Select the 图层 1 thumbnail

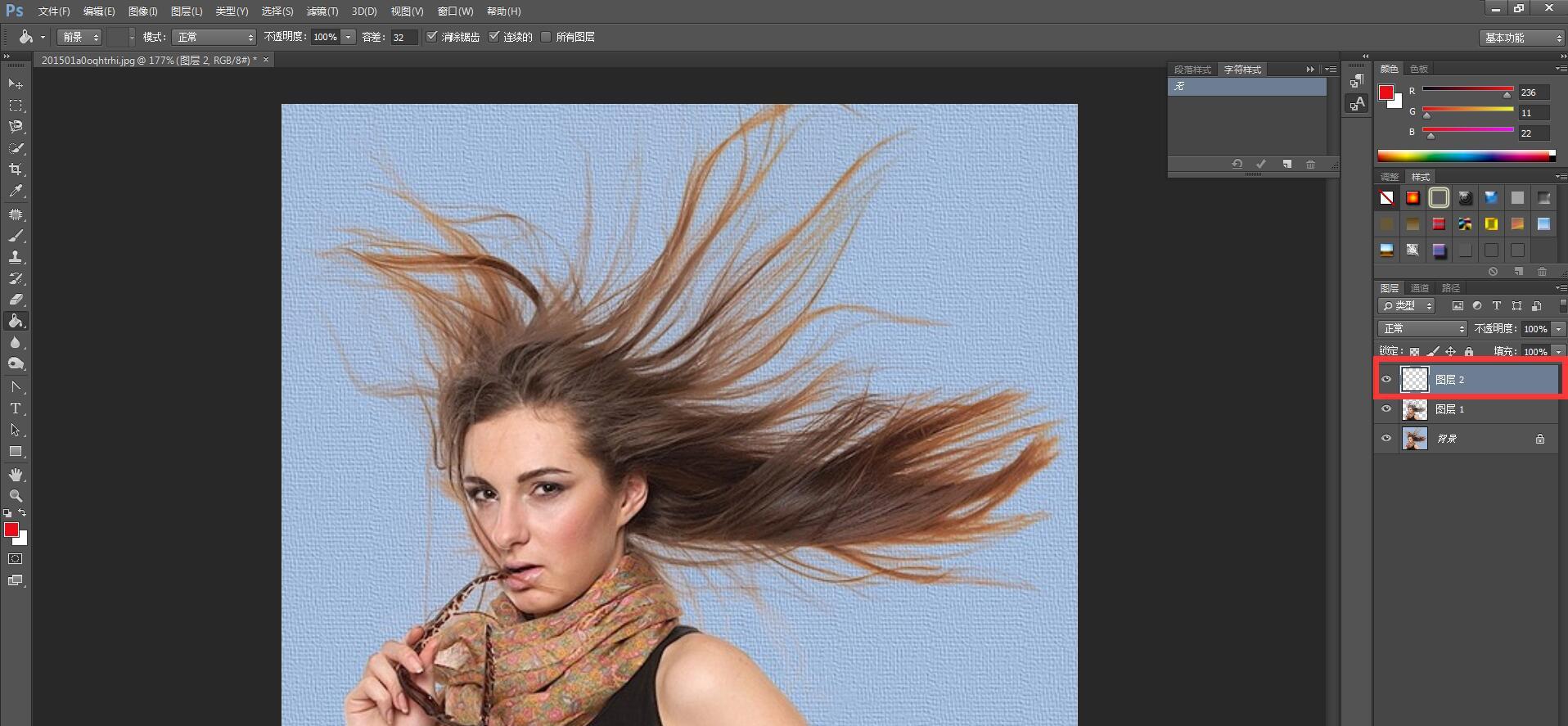tap(1414, 409)
